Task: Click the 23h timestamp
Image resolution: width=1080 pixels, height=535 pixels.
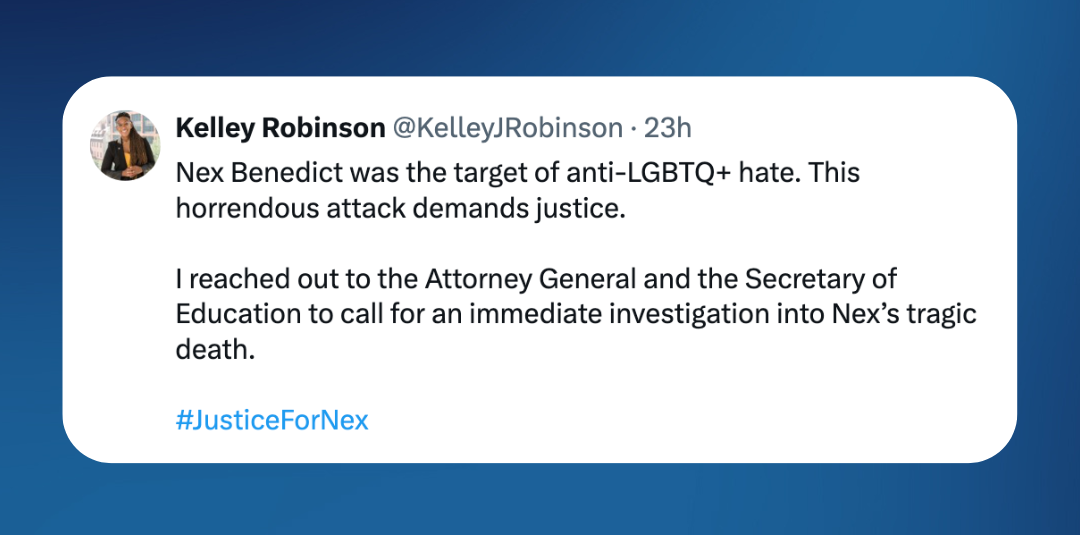Action: tap(668, 128)
